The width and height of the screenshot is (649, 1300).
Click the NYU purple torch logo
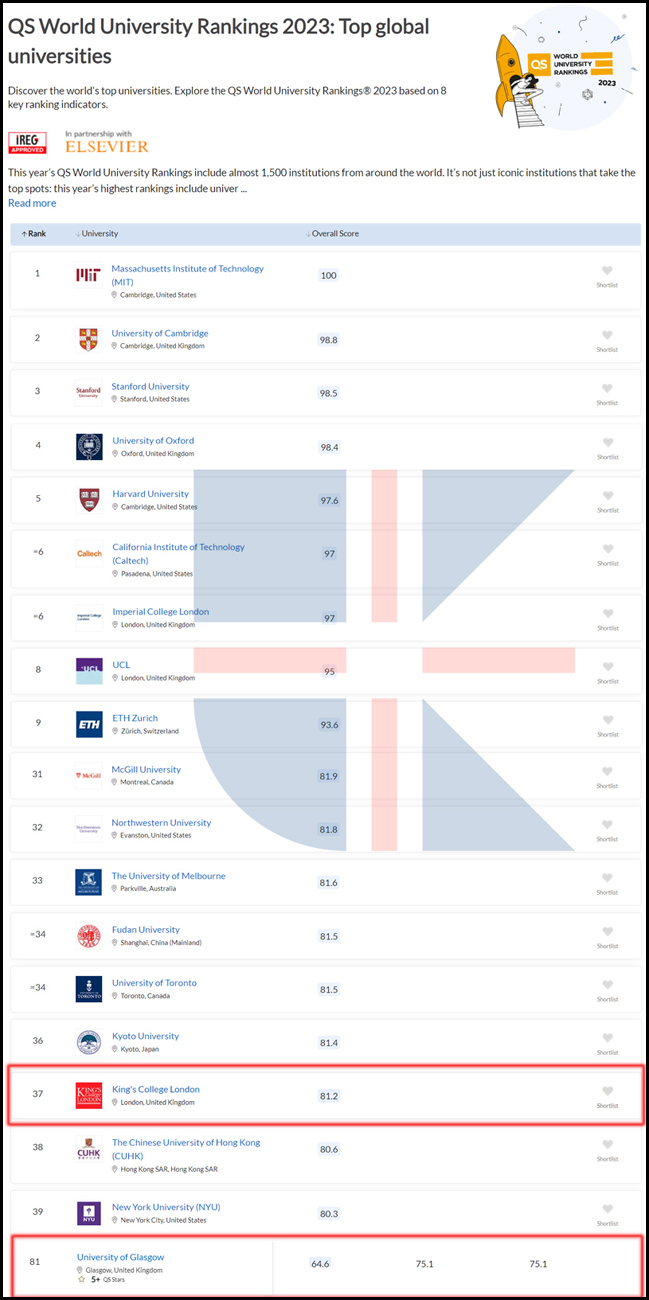89,1213
